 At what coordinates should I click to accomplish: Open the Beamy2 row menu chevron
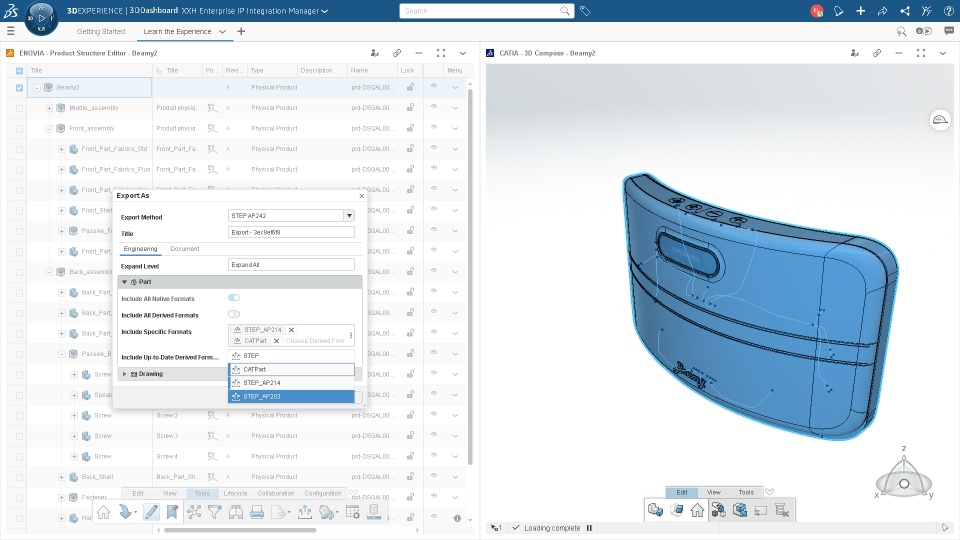(x=455, y=88)
